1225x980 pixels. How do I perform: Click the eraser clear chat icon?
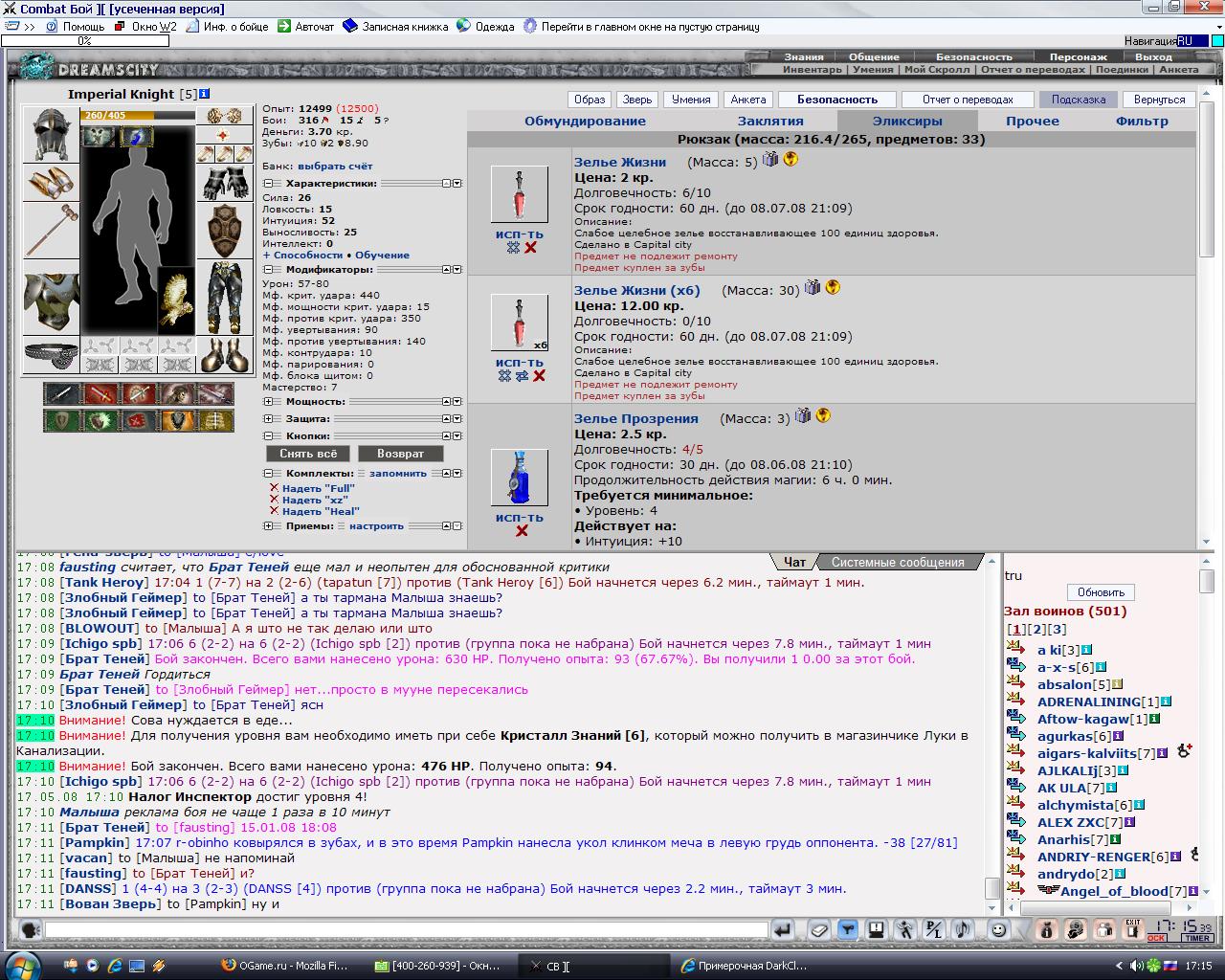coord(818,929)
